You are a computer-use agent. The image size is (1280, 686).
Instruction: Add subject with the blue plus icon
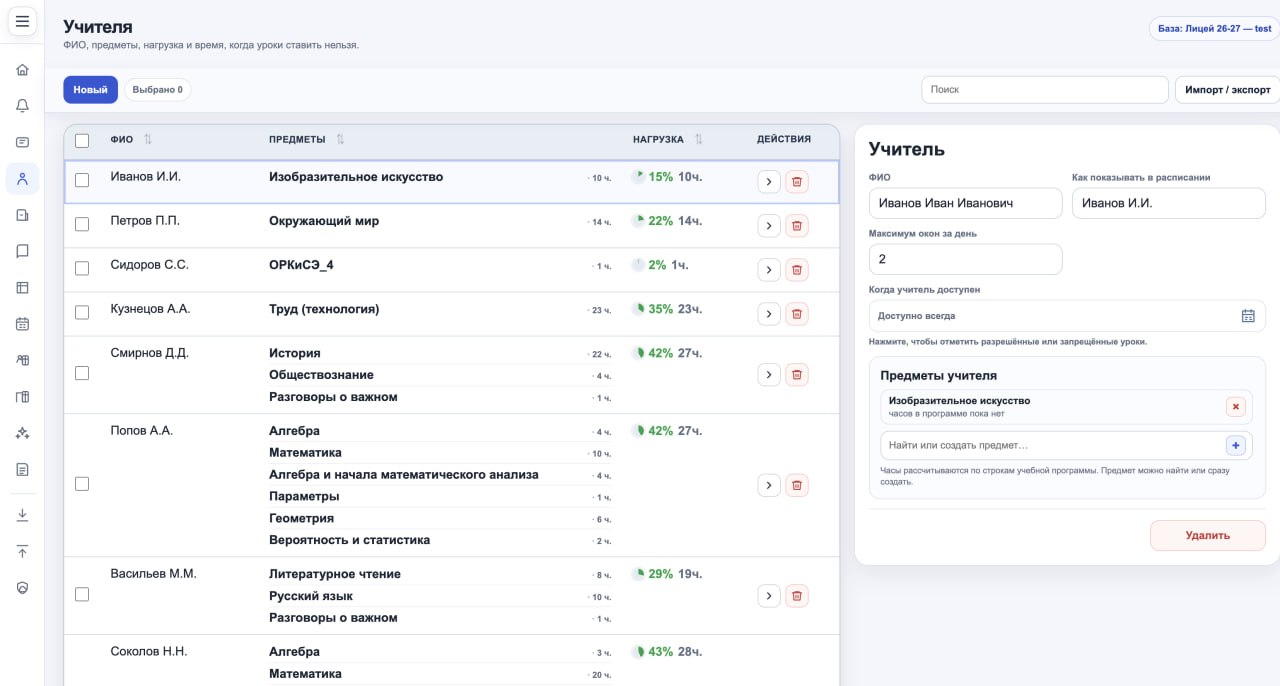click(x=1236, y=445)
